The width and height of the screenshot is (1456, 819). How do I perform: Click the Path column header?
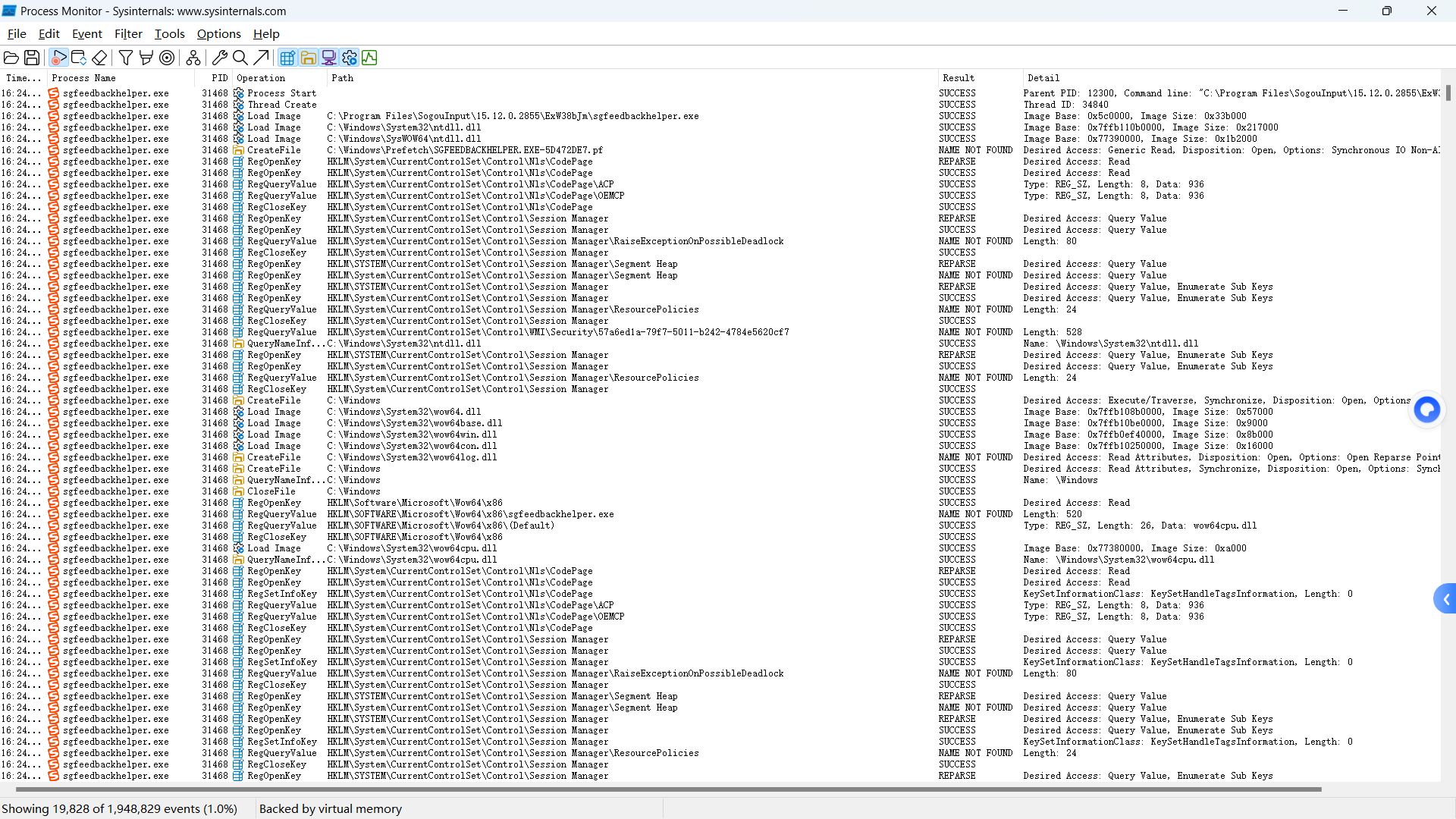pos(632,78)
